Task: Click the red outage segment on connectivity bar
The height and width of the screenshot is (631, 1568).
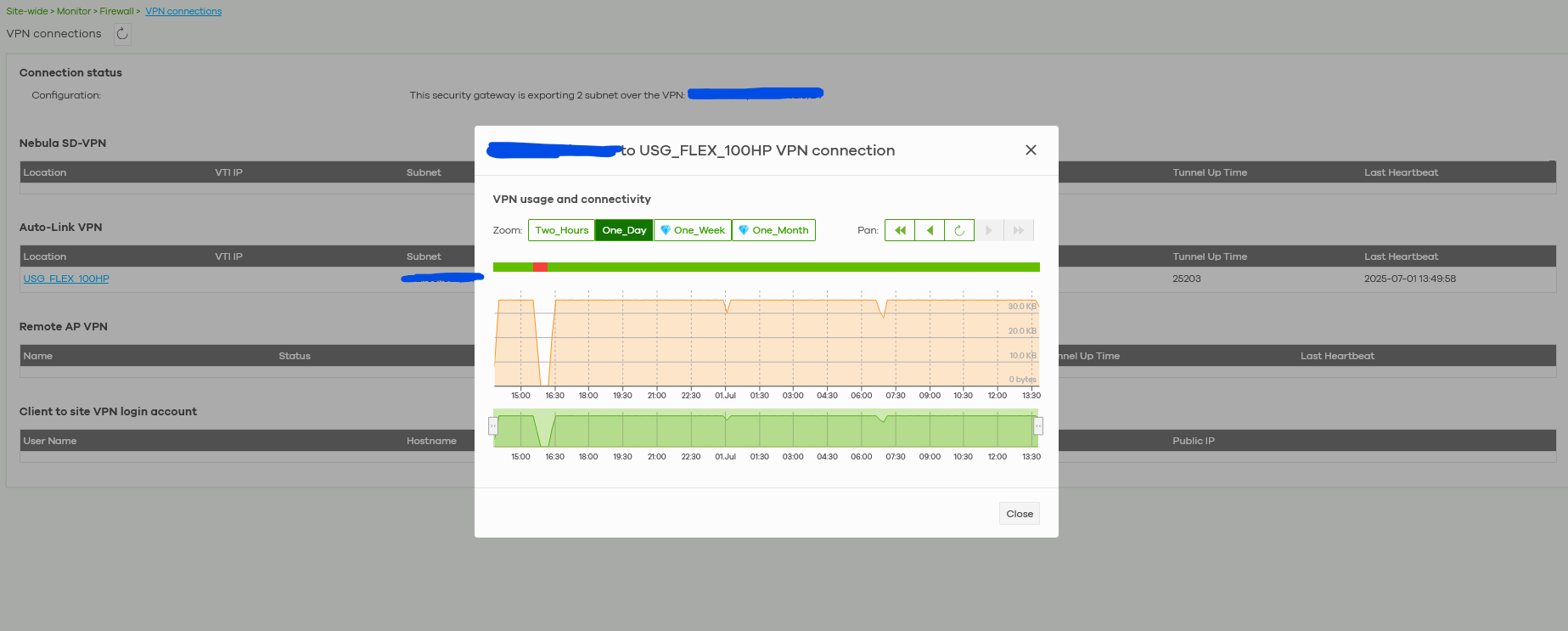Action: tap(540, 268)
